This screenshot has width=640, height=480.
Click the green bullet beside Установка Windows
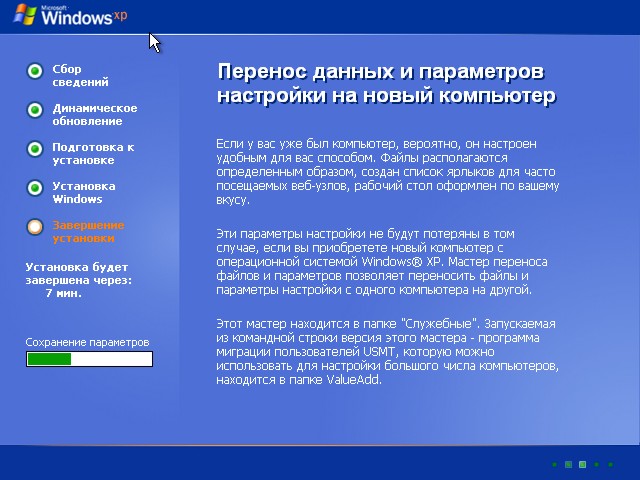point(35,188)
